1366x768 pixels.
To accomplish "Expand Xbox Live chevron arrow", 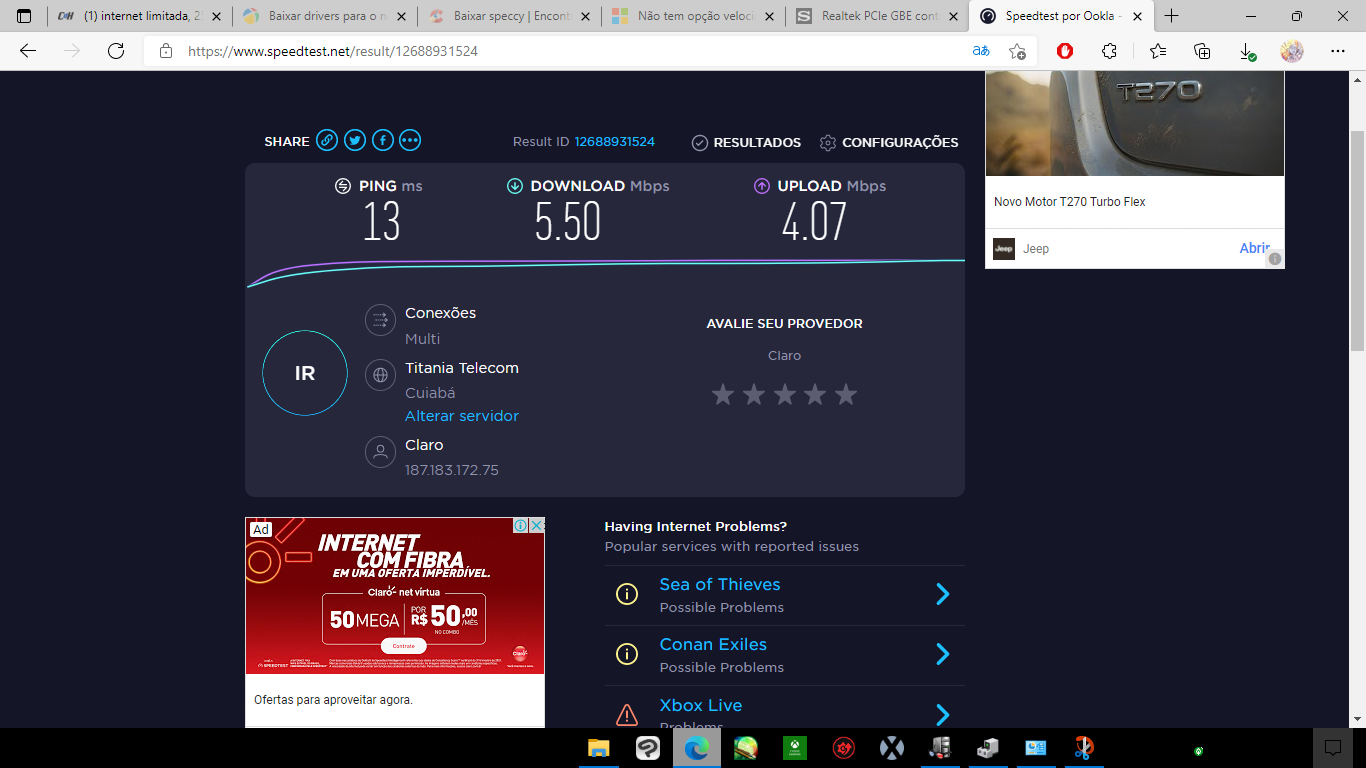I will coord(942,714).
